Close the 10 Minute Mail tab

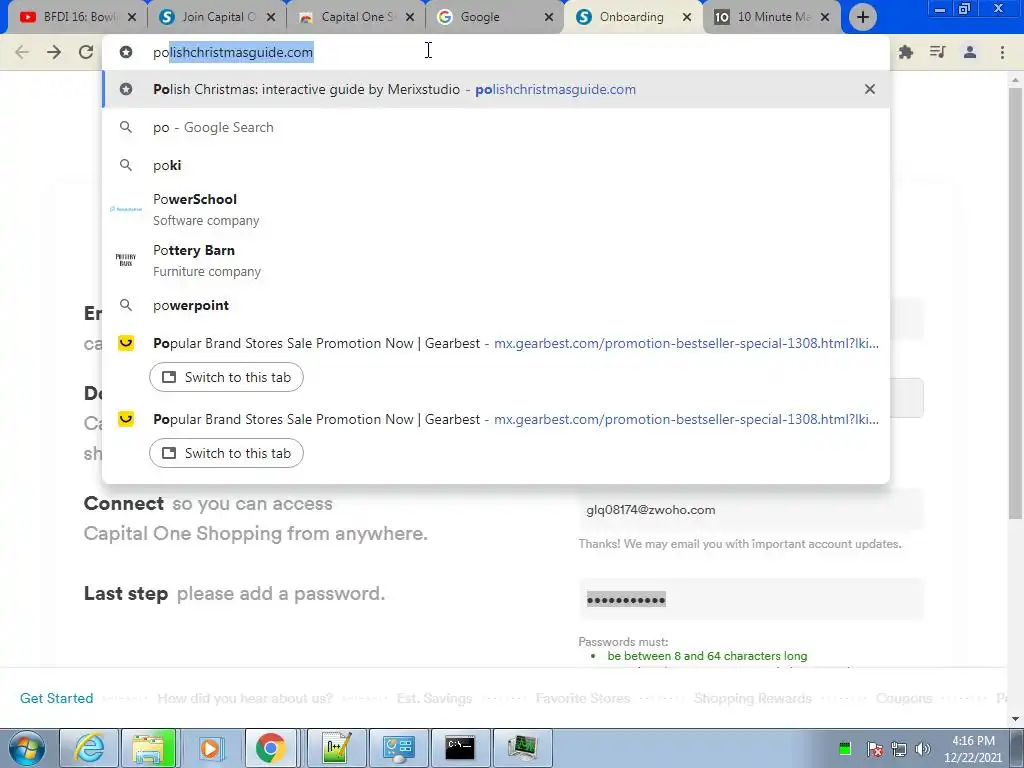[x=825, y=18]
